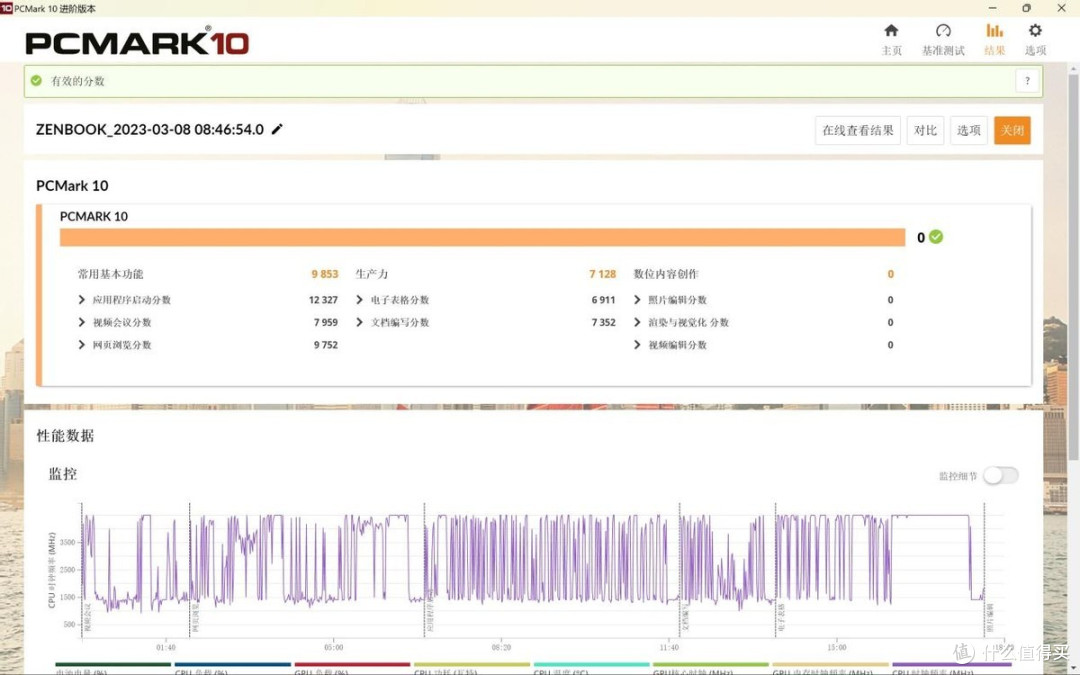1080x675 pixels.
Task: Click the 11:40 time label on chart axis
Action: point(669,647)
